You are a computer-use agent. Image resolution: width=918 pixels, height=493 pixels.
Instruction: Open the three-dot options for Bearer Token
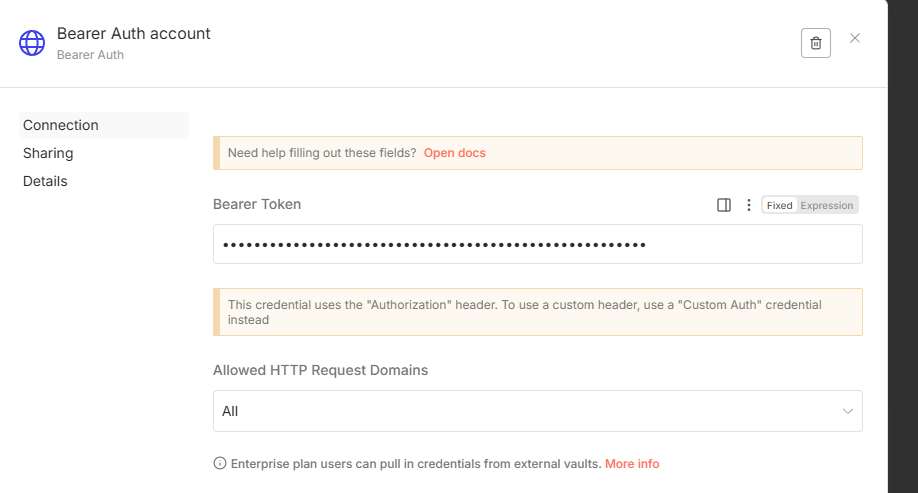749,205
